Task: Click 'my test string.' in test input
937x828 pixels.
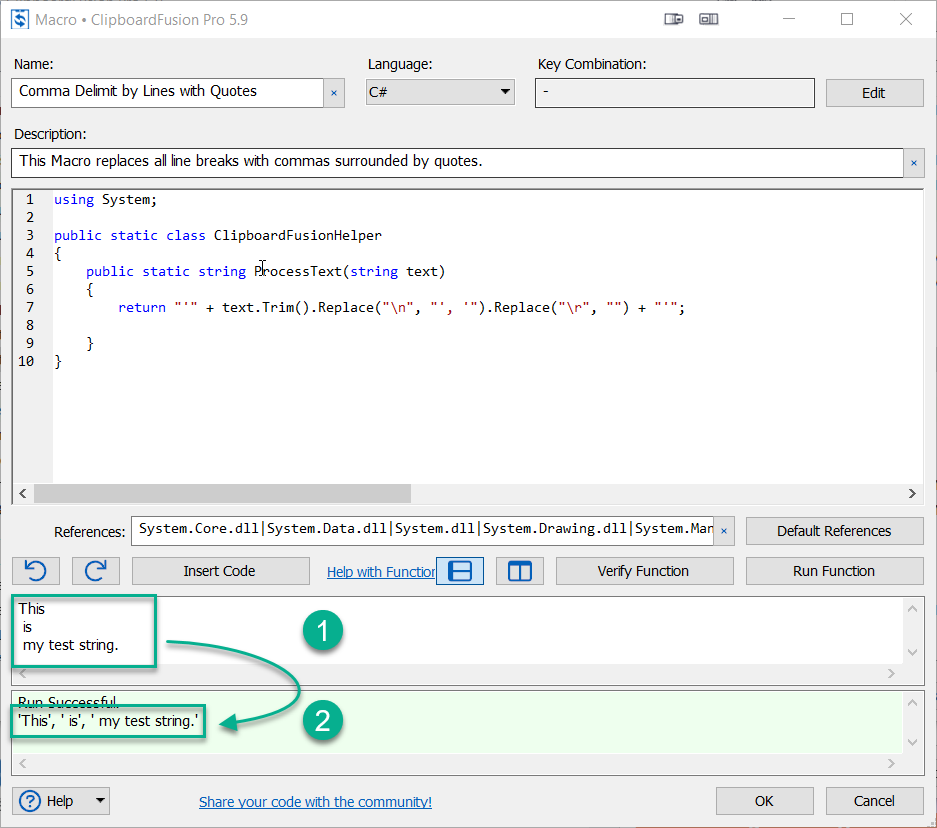Action: [x=71, y=645]
